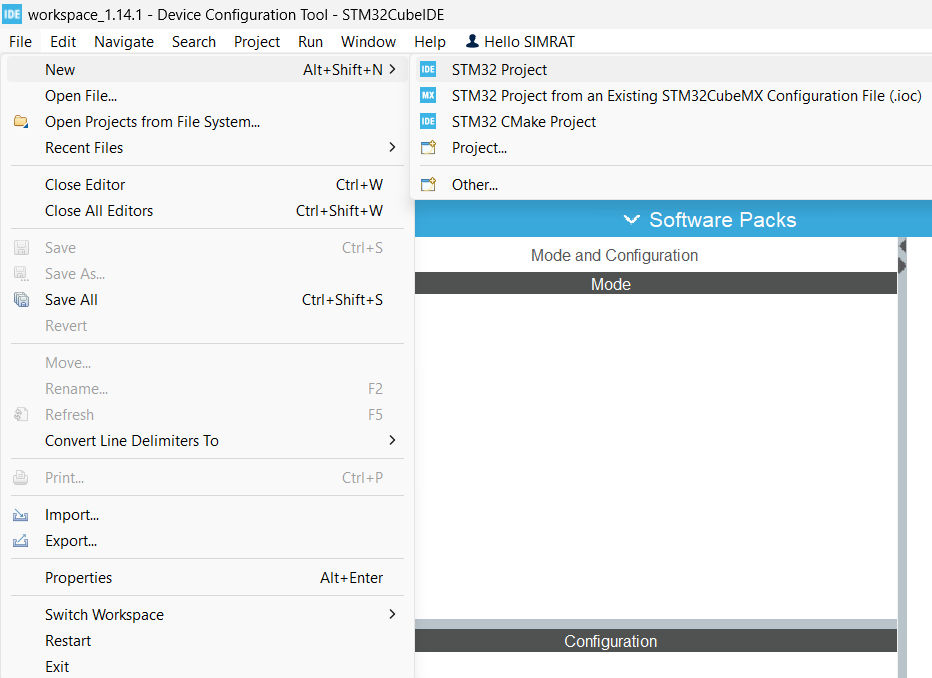This screenshot has width=932, height=678.
Task: Select Restart in File menu
Action: point(207,641)
